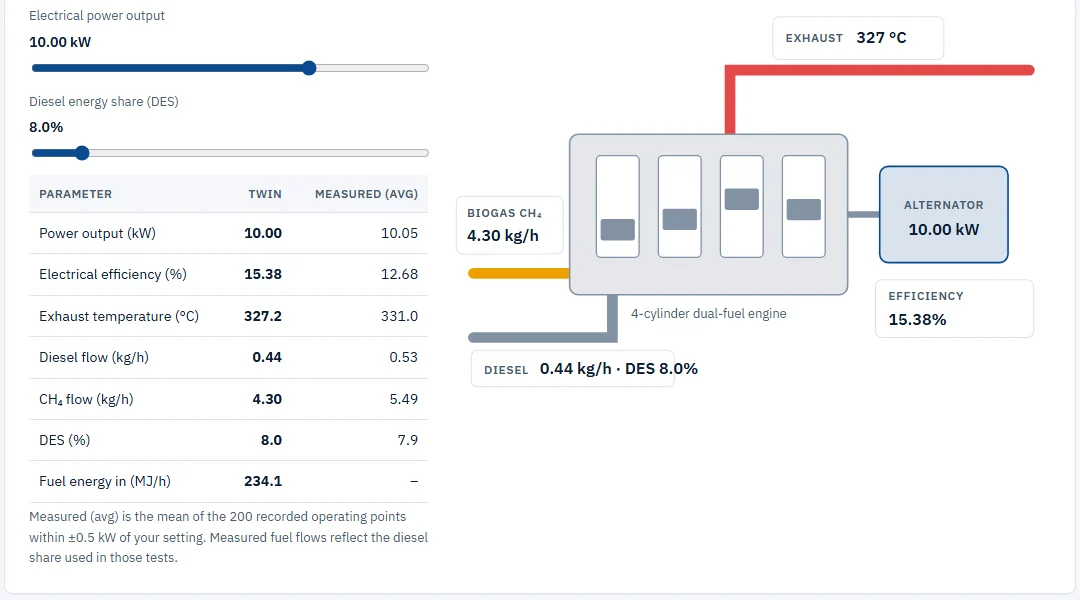The width and height of the screenshot is (1080, 600).
Task: Click the EFFICIENCY 15.38% card
Action: point(954,309)
